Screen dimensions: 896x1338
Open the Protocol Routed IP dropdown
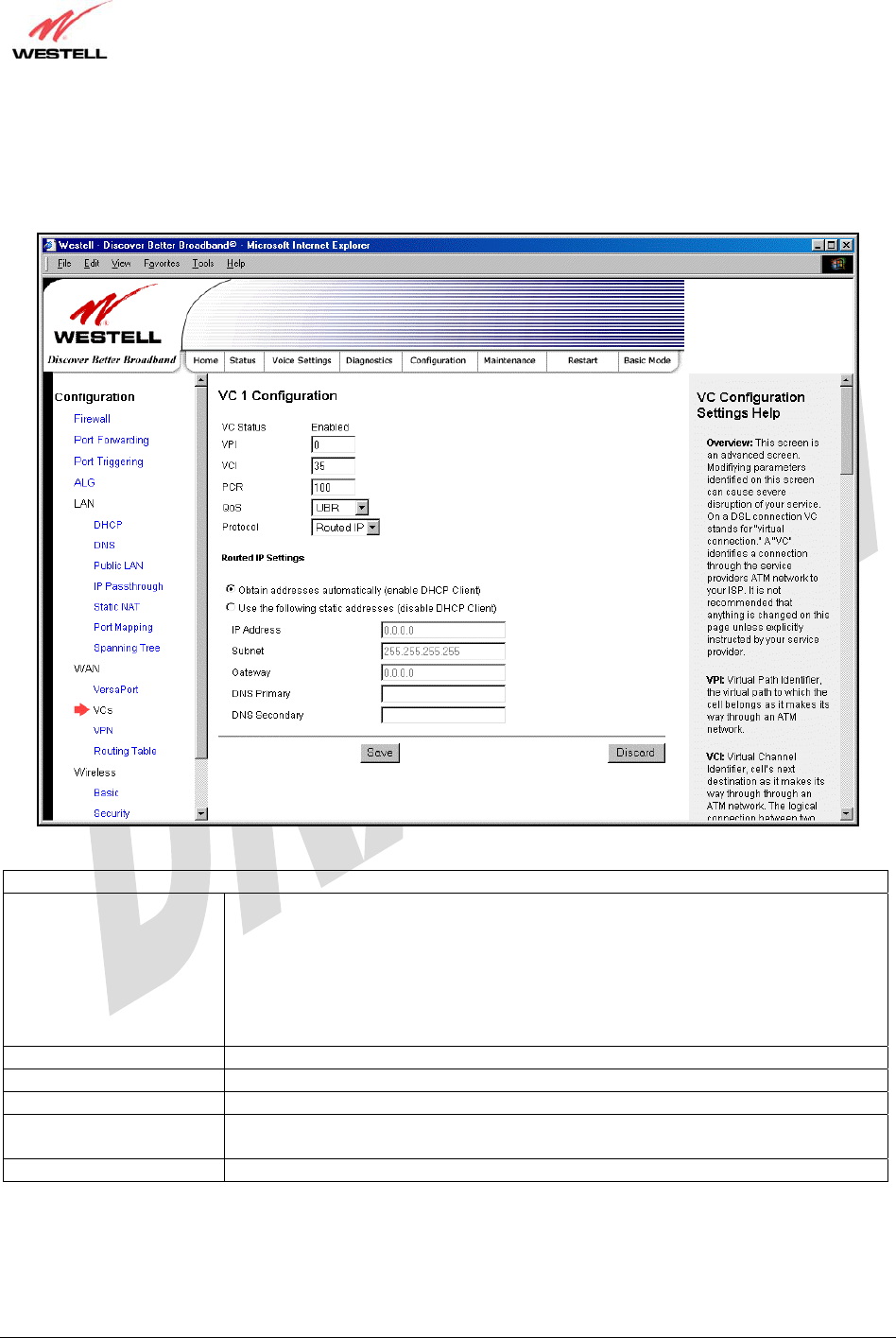[x=373, y=528]
